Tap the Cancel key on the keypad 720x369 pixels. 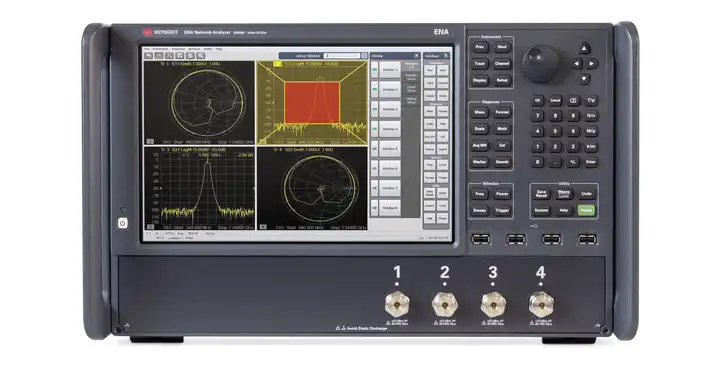coord(555,100)
